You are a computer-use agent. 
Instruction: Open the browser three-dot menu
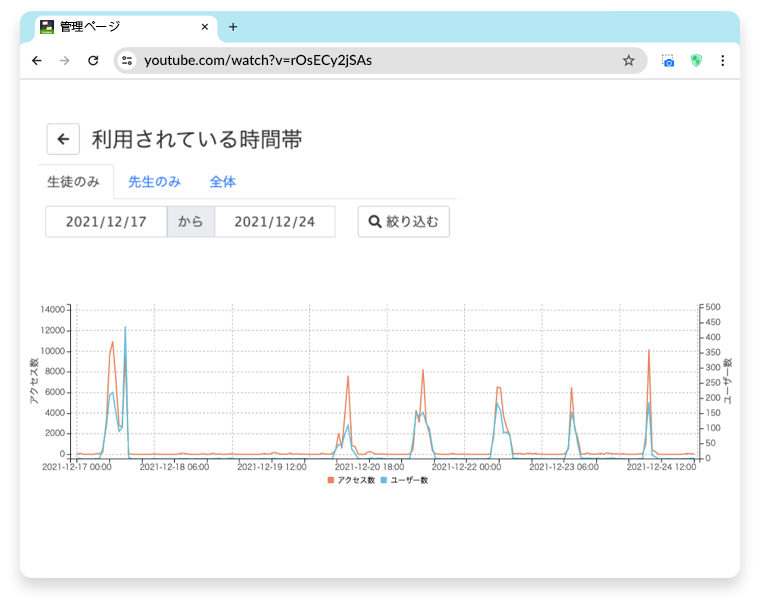pos(723,61)
